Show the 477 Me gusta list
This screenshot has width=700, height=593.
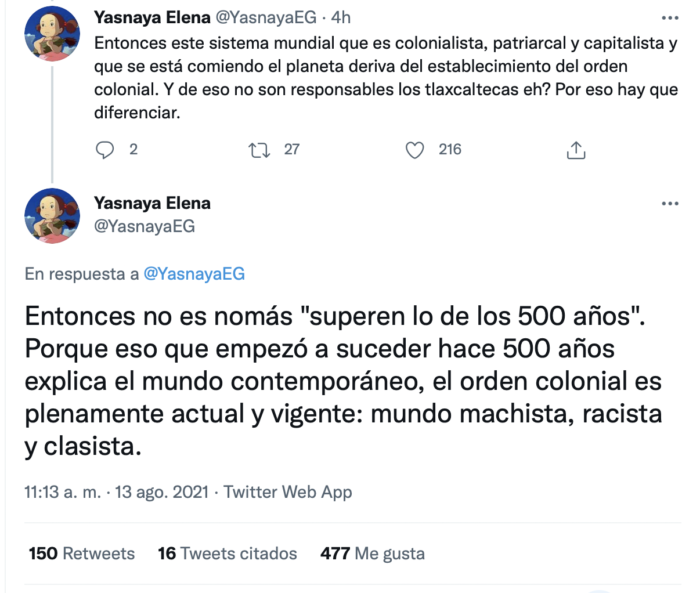click(372, 553)
